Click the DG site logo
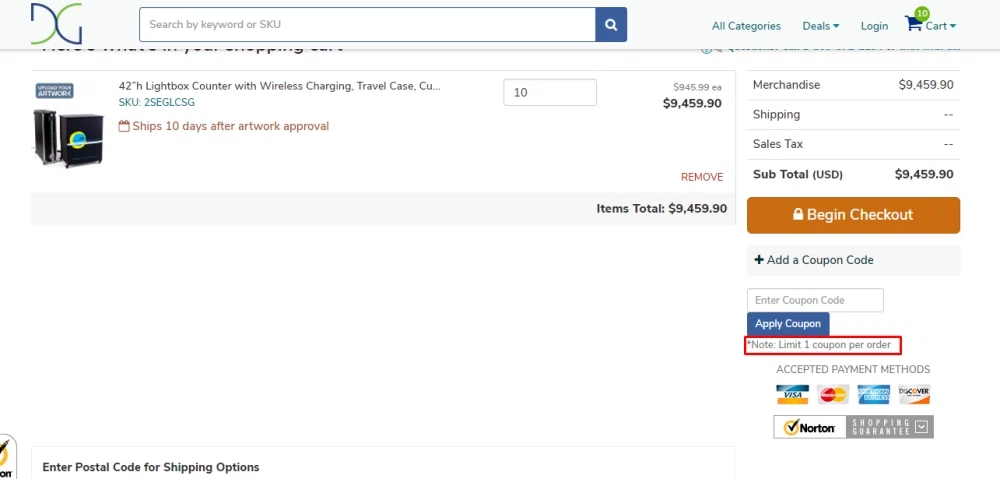This screenshot has width=1000, height=479. [57, 24]
